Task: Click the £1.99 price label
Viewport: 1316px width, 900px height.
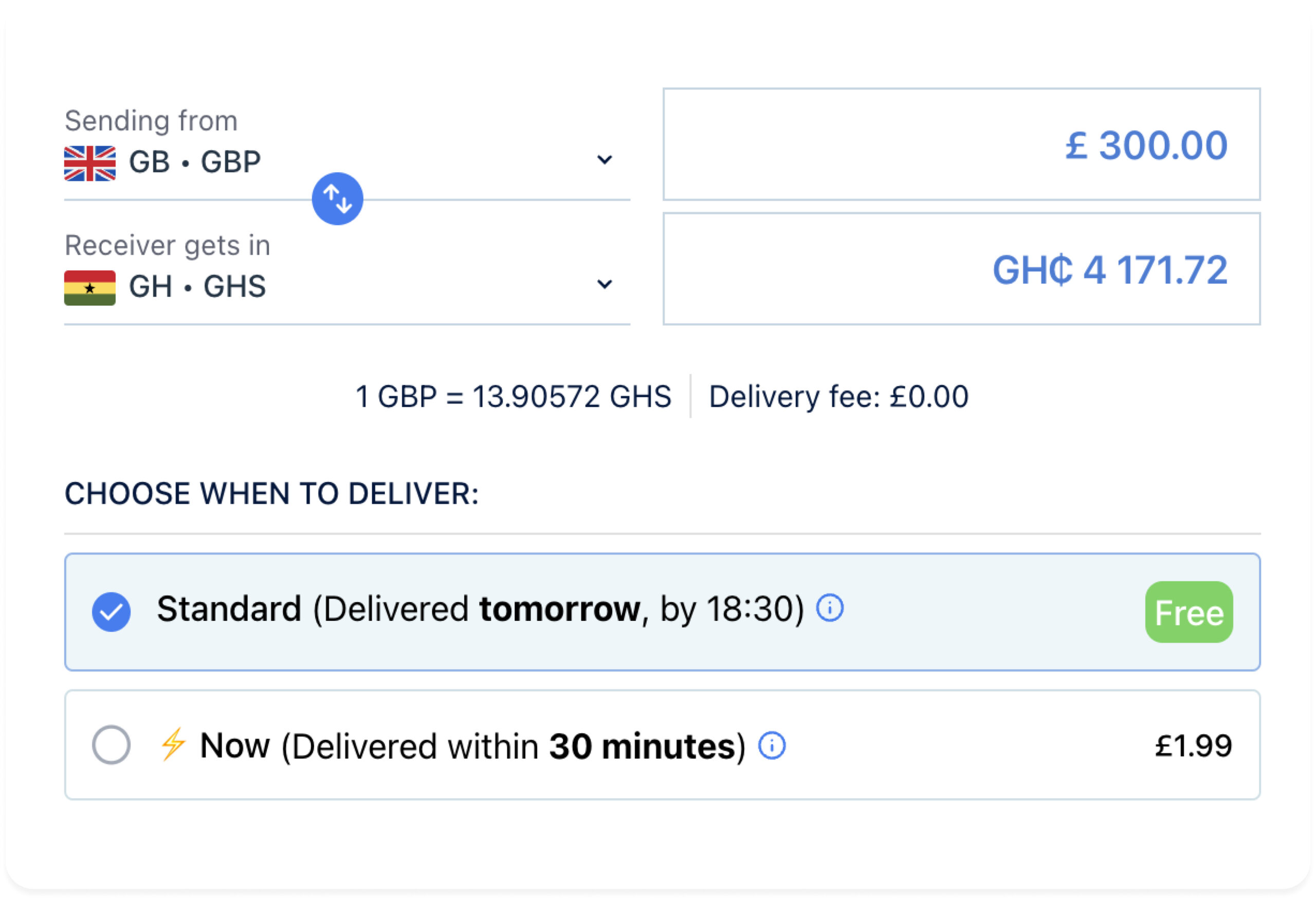Action: coord(1193,746)
